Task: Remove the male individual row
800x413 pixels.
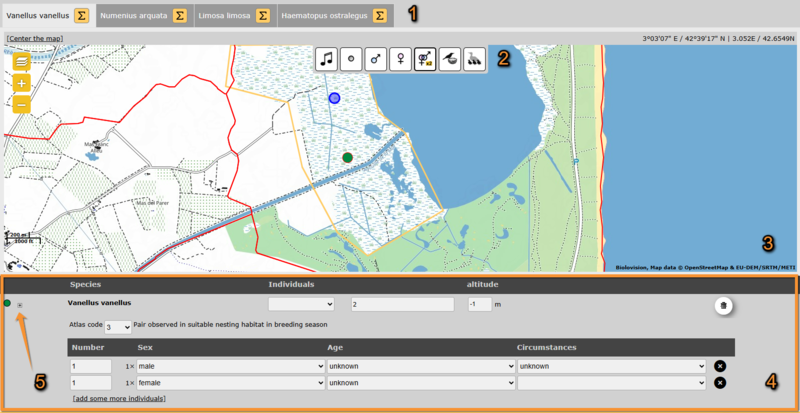Action: tap(719, 366)
